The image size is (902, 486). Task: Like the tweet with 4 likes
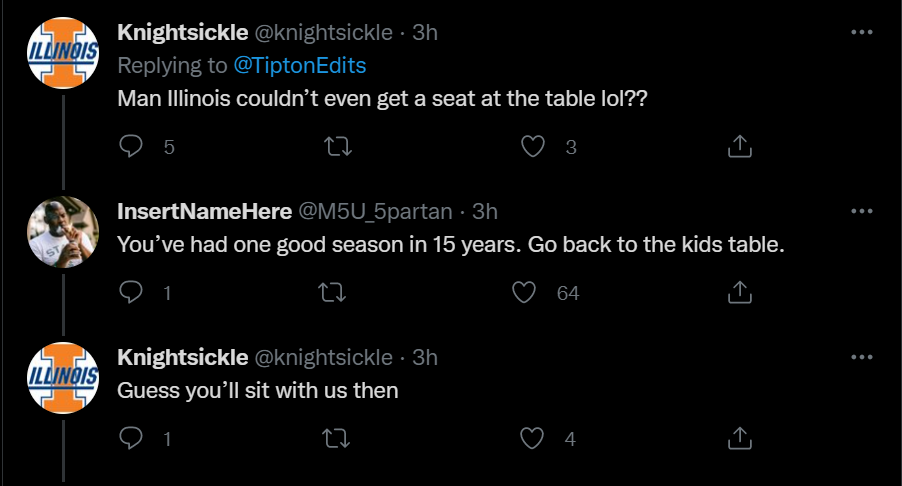point(534,438)
